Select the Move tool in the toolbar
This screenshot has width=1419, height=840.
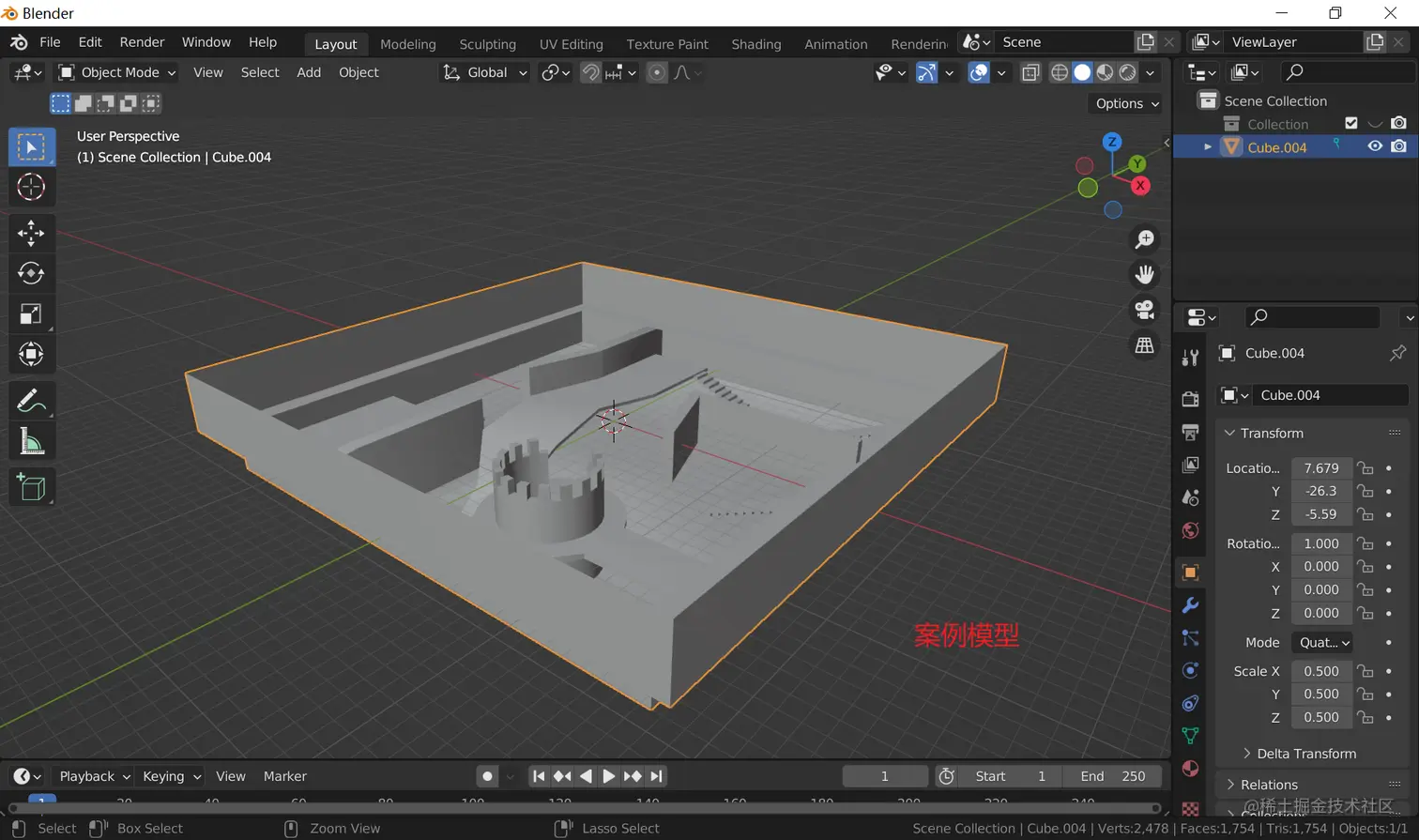click(31, 233)
